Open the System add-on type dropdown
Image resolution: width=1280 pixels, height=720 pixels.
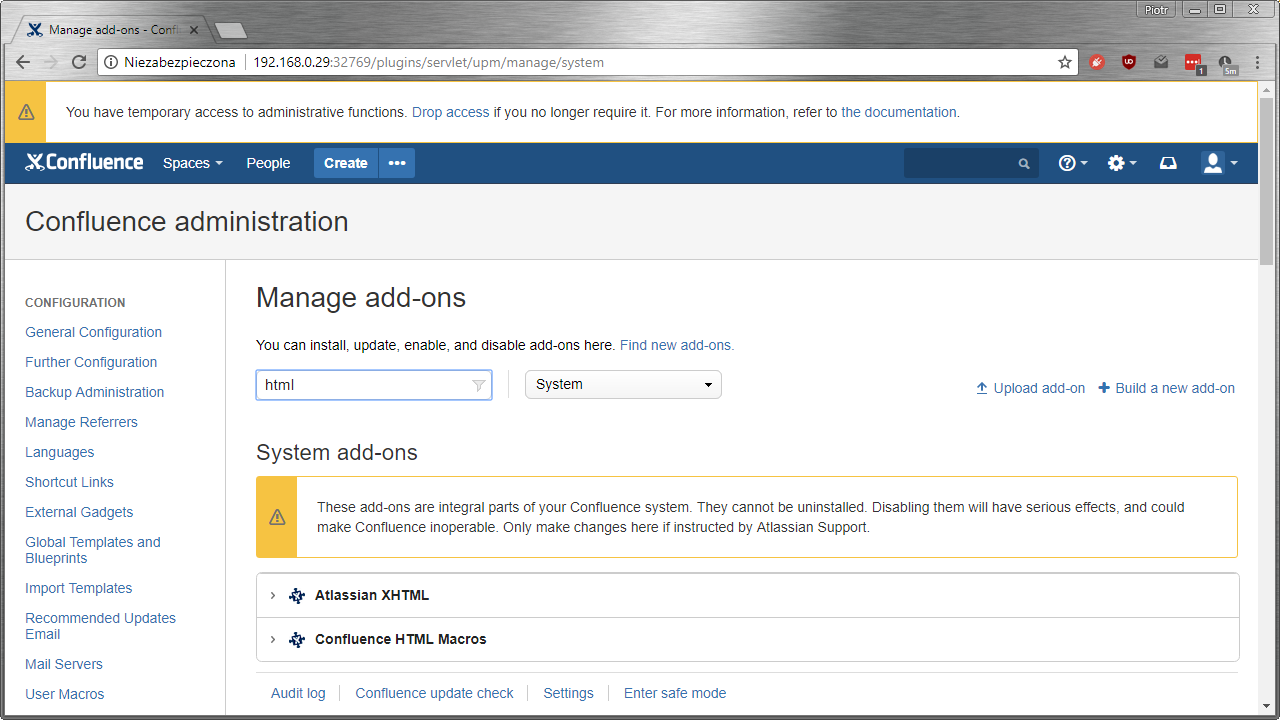[x=623, y=385]
